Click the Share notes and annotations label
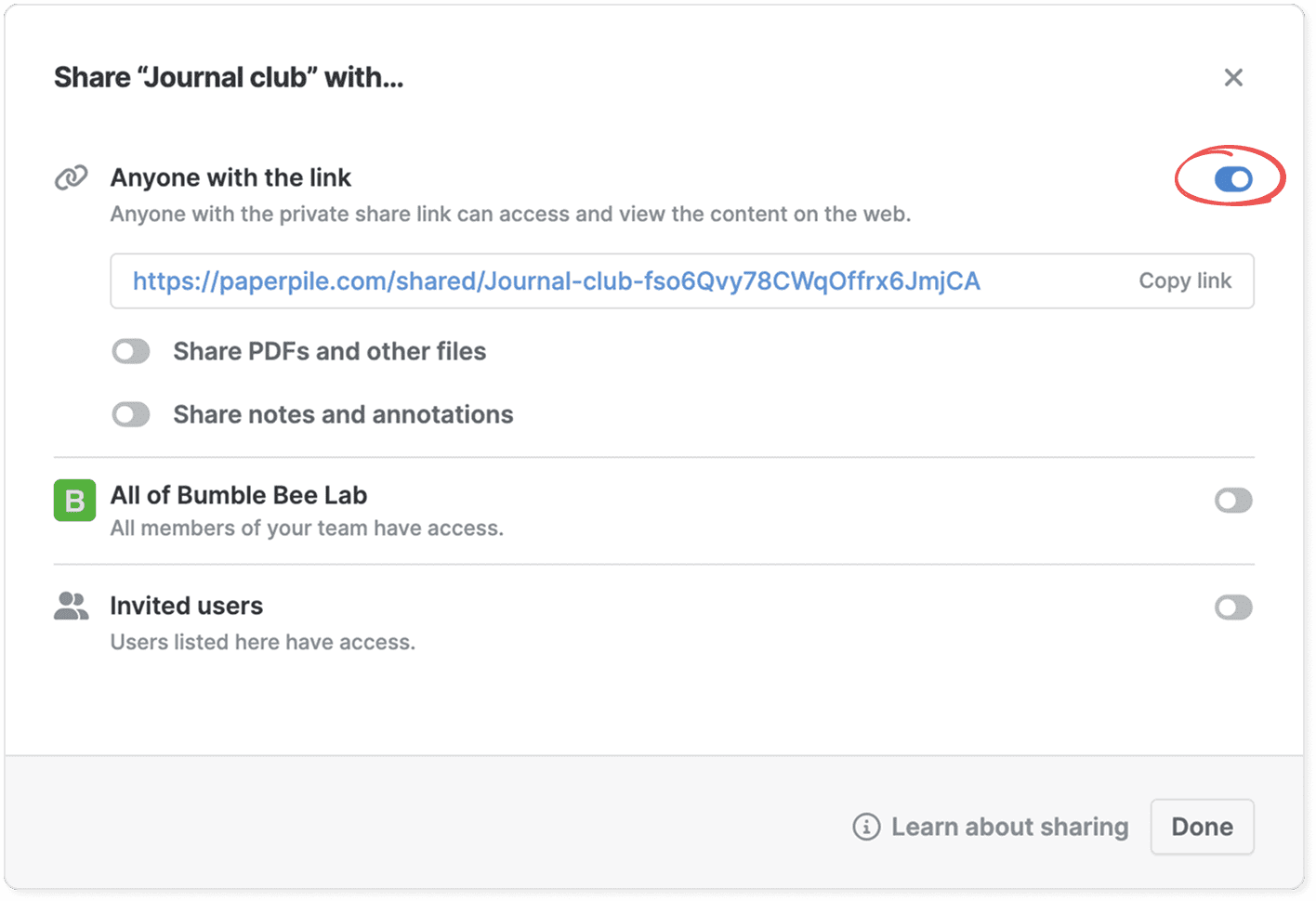Viewport: 1316px width, 901px height. [x=343, y=414]
